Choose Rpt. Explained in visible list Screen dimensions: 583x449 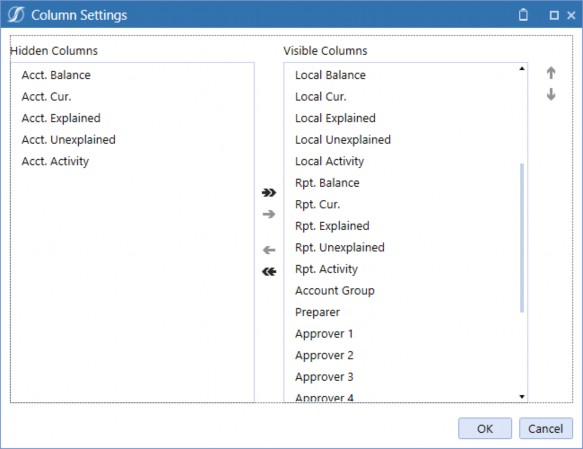point(332,226)
